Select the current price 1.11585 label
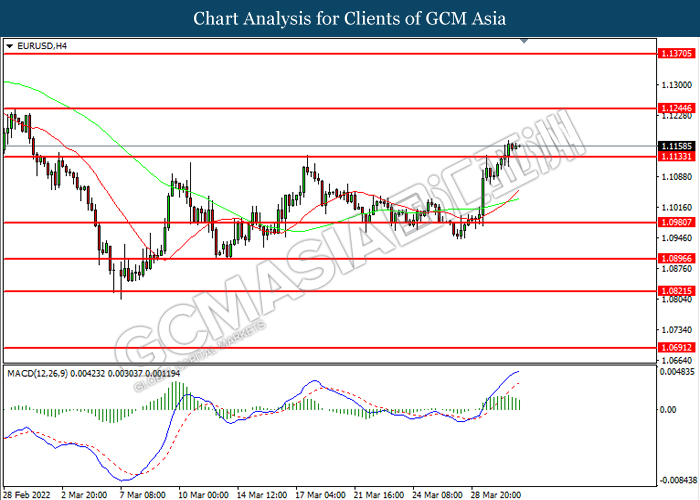700x500 pixels. point(677,146)
